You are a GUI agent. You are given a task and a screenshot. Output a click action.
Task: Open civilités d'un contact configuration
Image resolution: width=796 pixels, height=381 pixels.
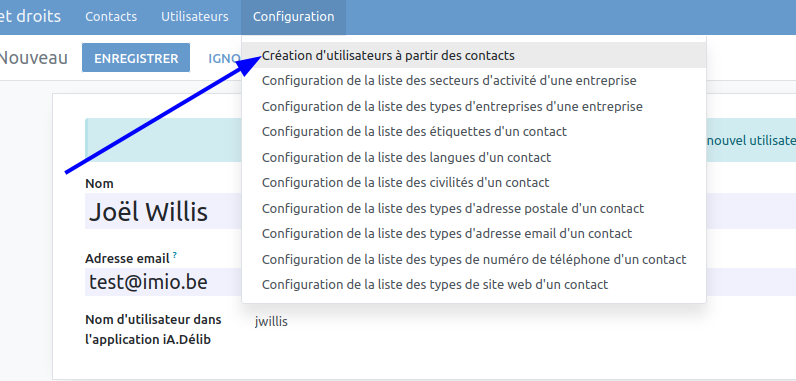tap(474, 183)
